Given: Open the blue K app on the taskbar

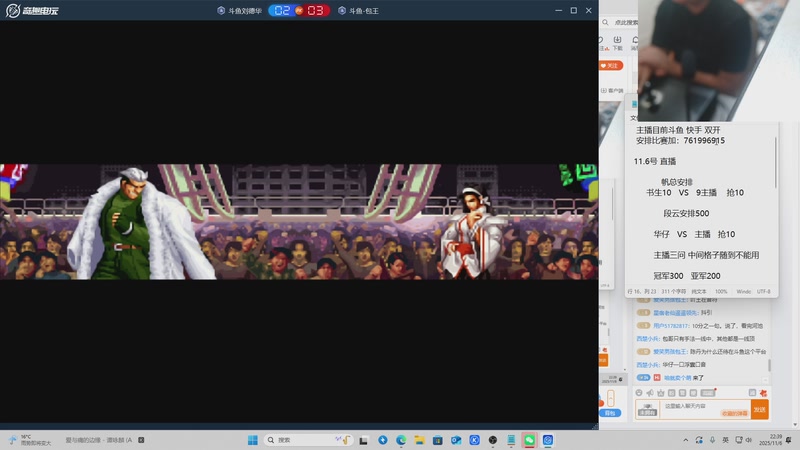Looking at the screenshot, I should coord(474,440).
